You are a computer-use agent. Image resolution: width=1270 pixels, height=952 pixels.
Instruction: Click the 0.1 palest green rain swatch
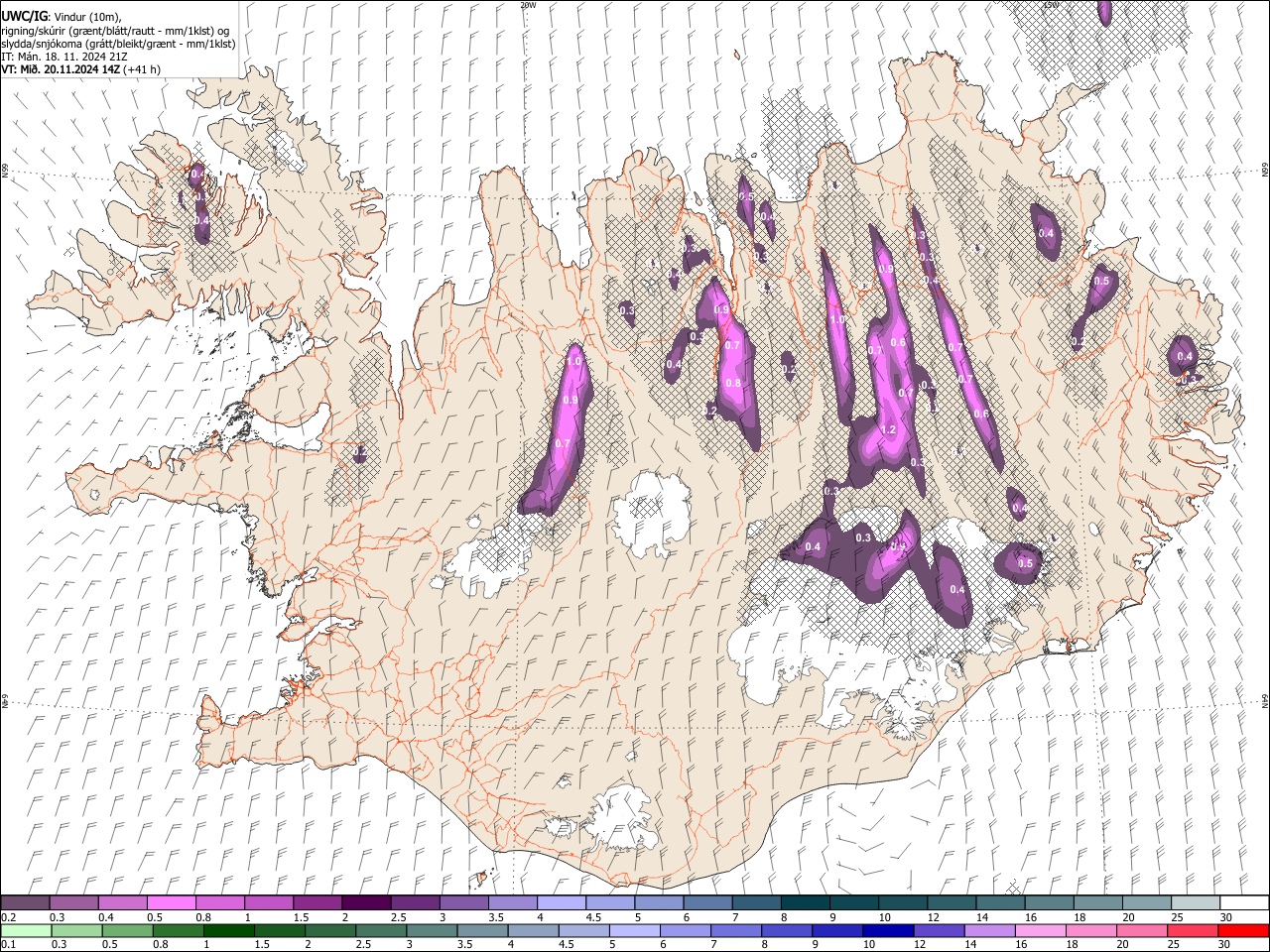(27, 930)
